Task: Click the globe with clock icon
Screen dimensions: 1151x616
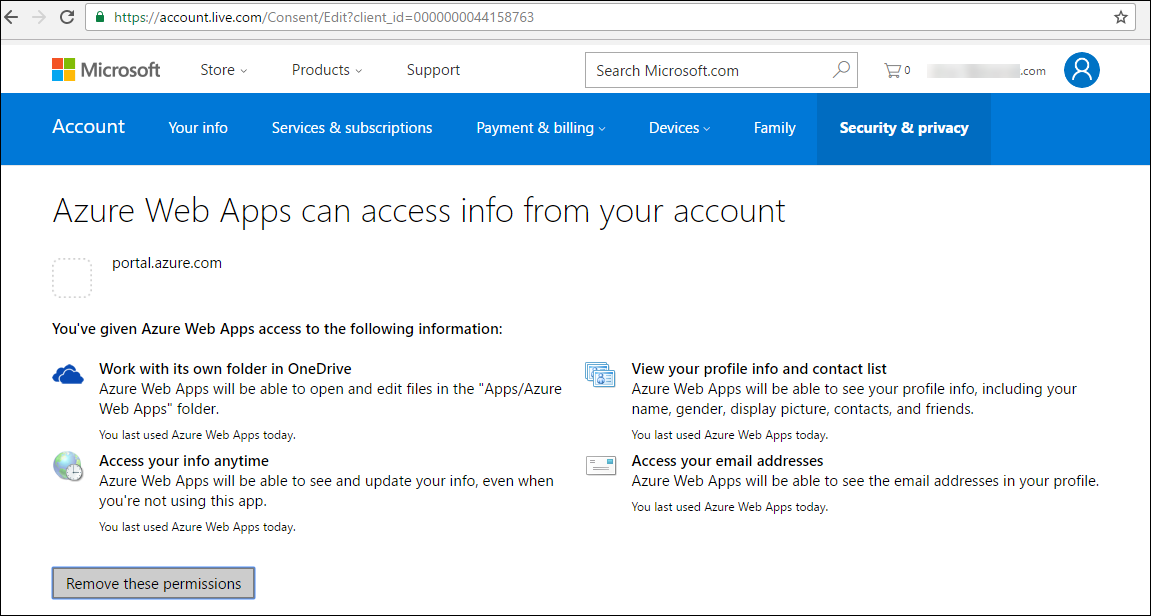Action: 68,467
